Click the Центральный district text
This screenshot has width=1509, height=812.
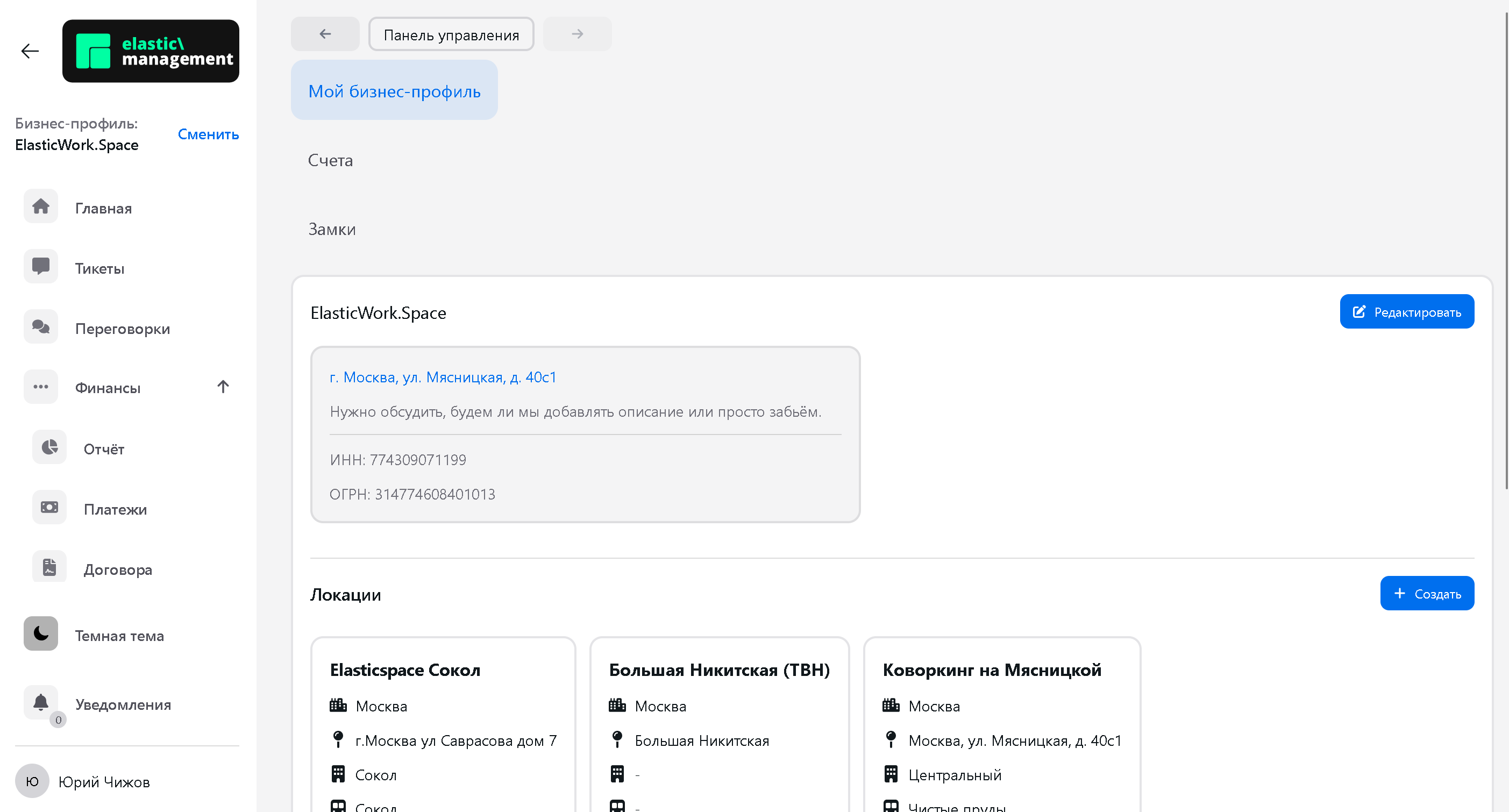[x=955, y=775]
